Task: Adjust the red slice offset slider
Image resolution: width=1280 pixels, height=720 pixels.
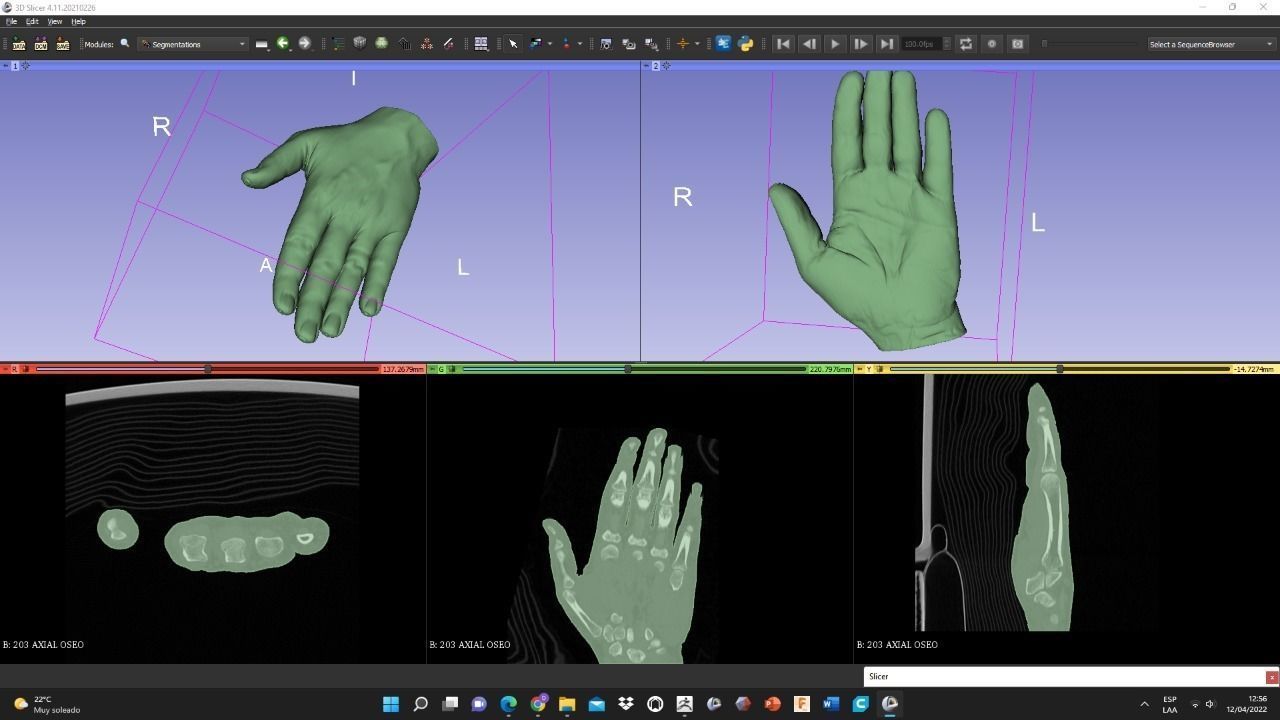Action: click(x=208, y=369)
